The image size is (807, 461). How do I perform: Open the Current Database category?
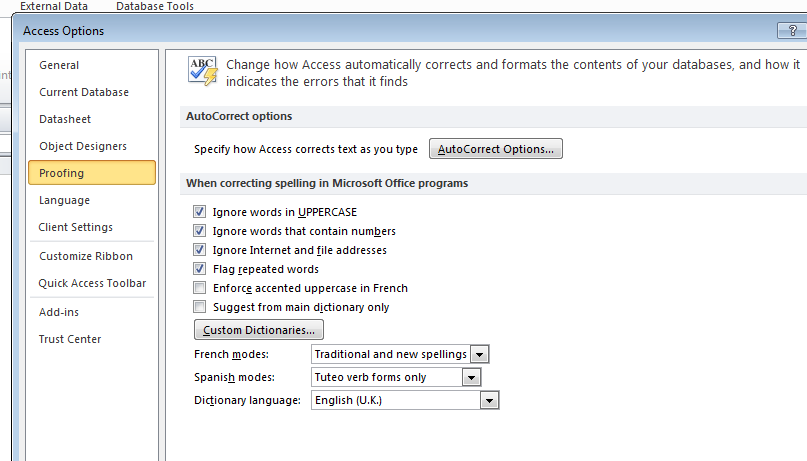84,92
